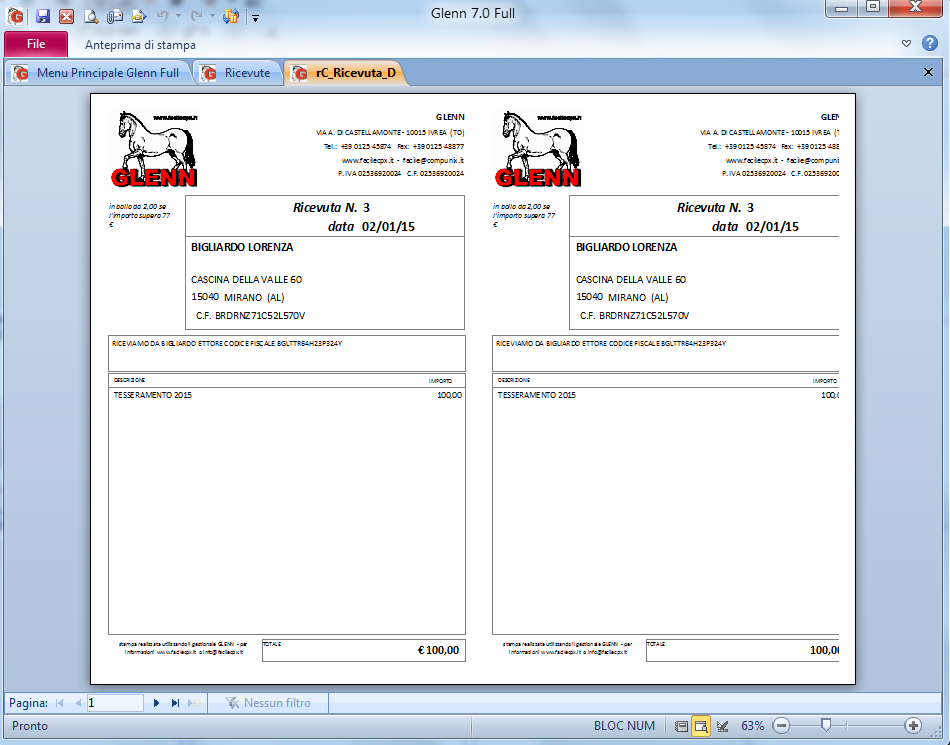Click the right receipt's data 02/01/15

click(755, 227)
